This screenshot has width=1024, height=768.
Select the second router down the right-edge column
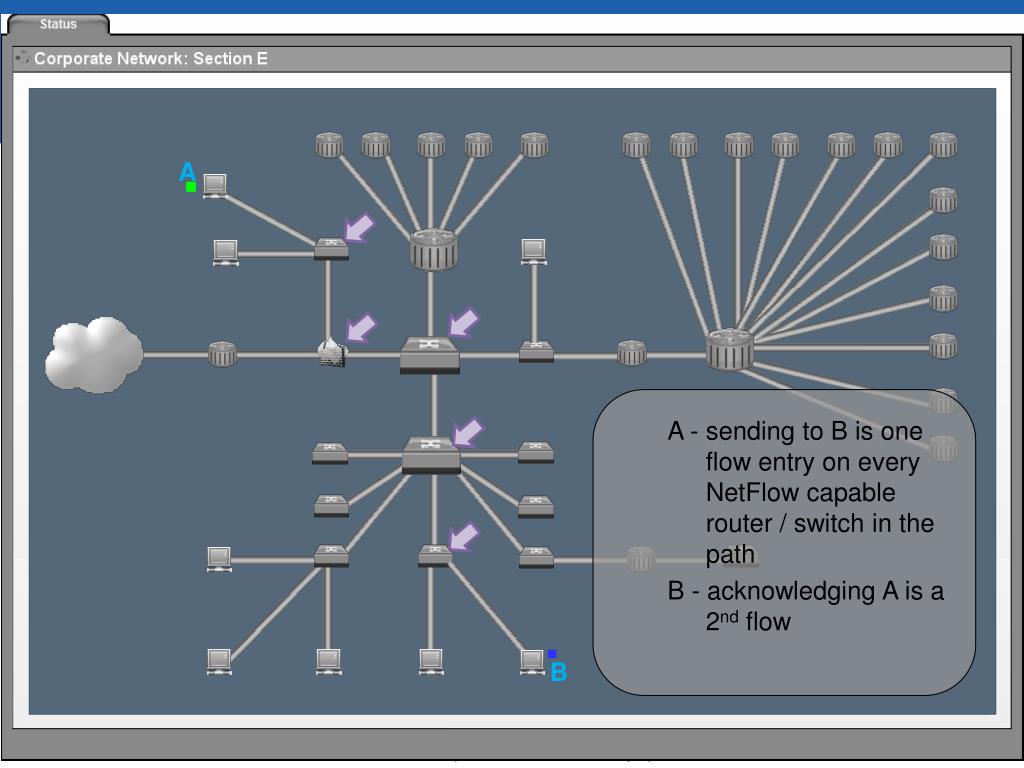943,200
